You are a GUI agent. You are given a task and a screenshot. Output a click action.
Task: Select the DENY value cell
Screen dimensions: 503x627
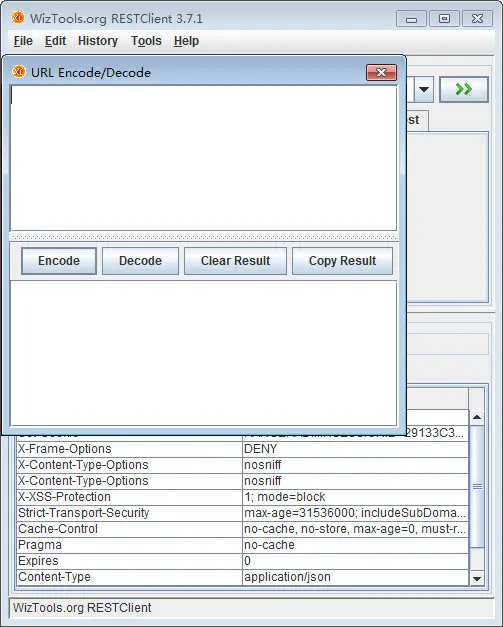click(x=355, y=449)
